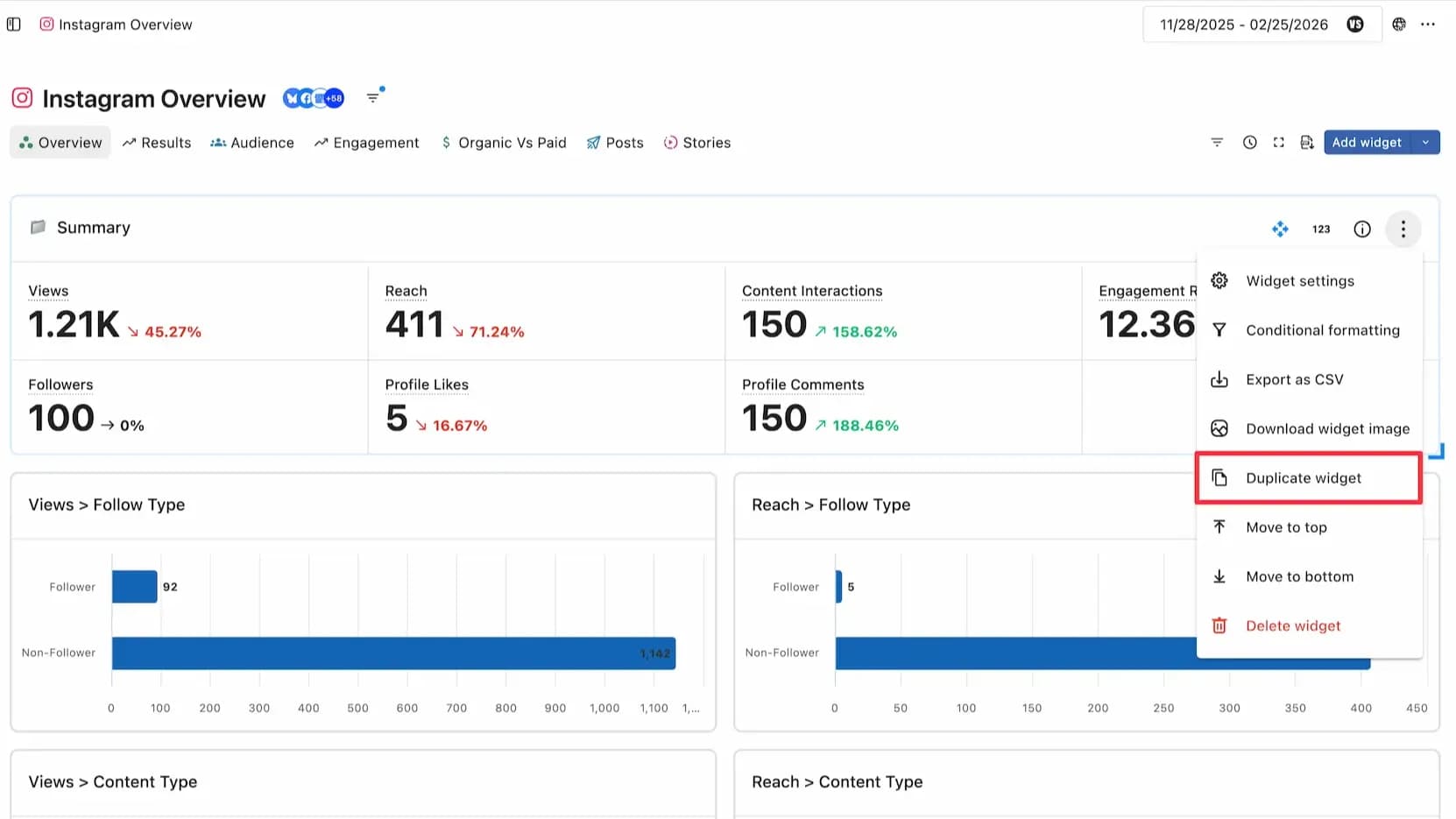Click the globe icon in top bar
This screenshot has width=1456, height=819.
point(1399,25)
